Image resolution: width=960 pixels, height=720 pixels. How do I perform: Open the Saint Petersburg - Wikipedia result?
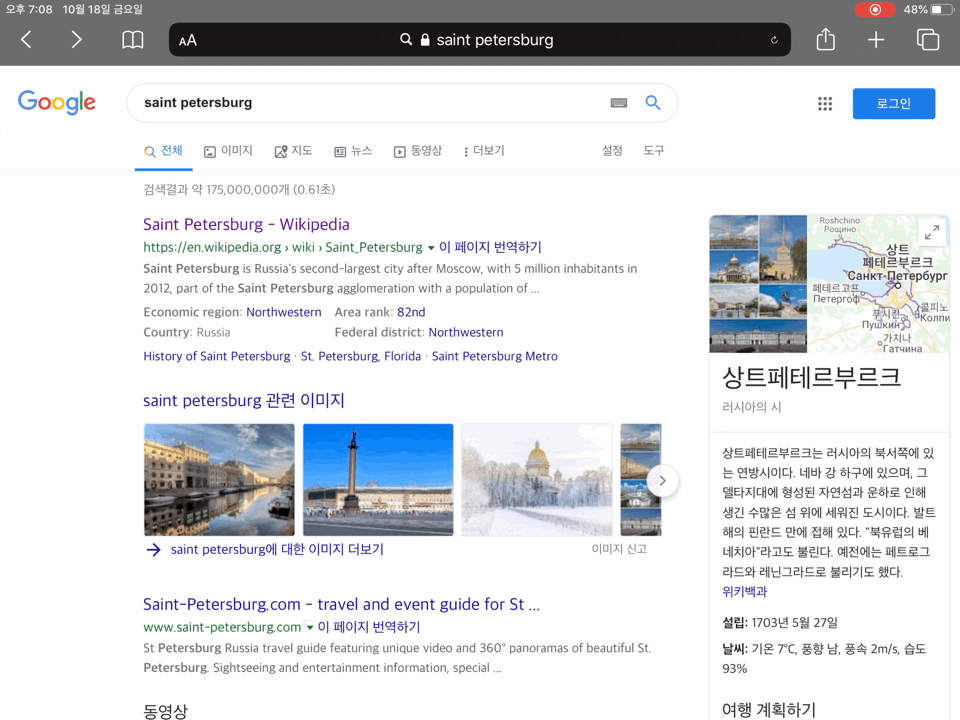pos(246,224)
